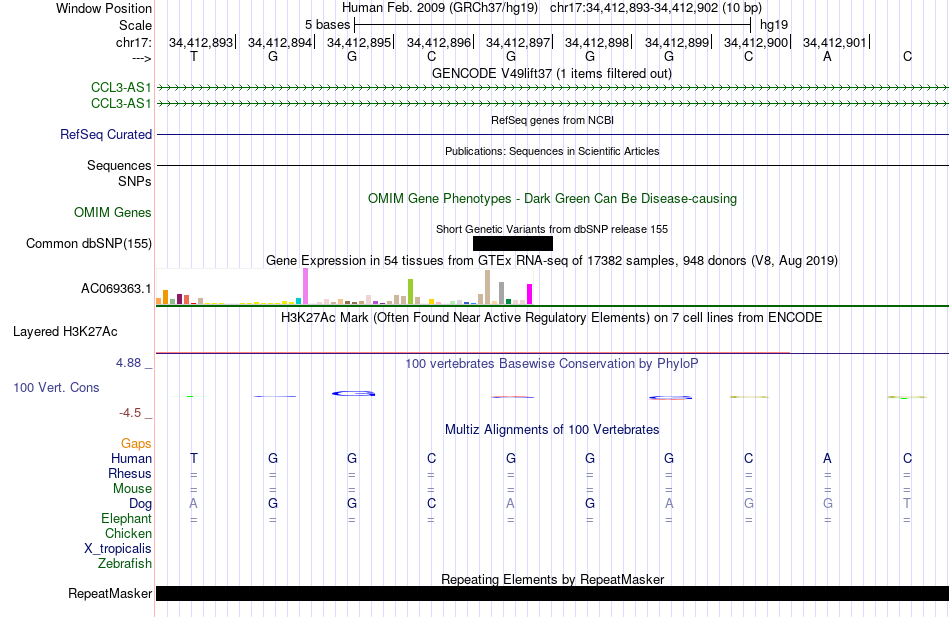This screenshot has width=950, height=617.
Task: Click the Common dbSNP(155) track label
Action: 88,244
